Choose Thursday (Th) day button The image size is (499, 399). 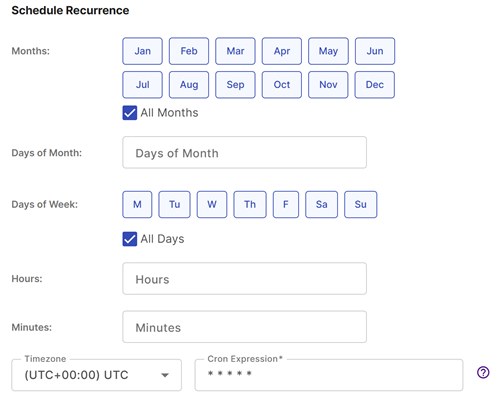(250, 204)
